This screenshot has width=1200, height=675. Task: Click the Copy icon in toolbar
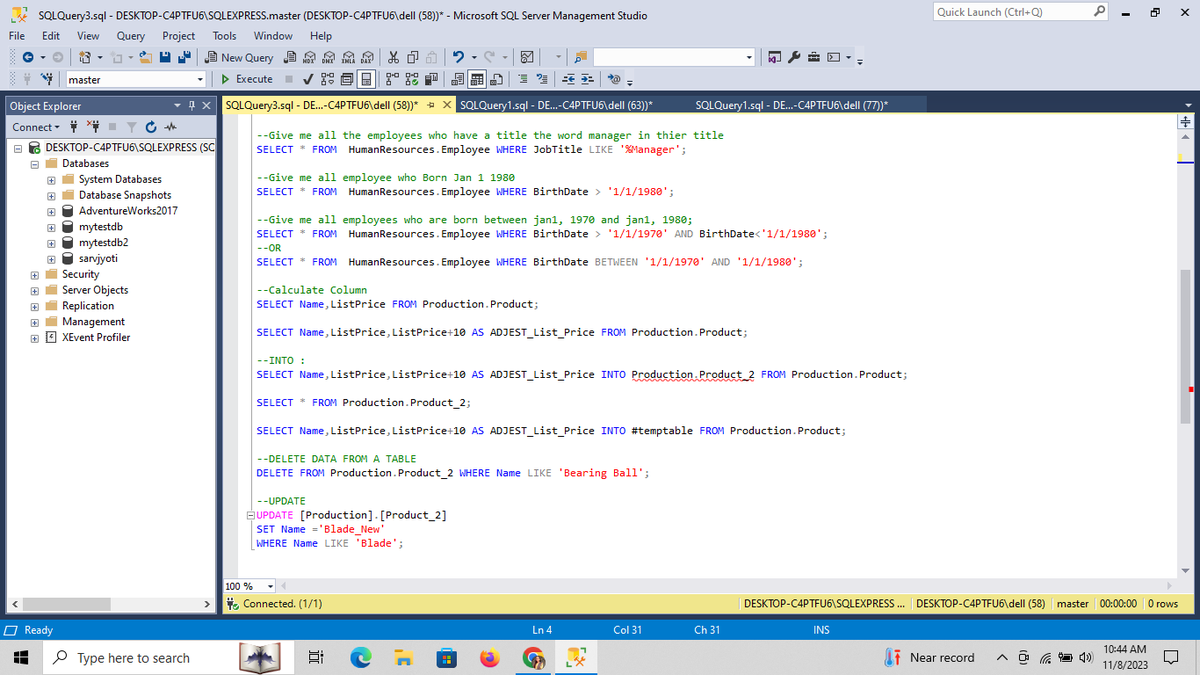pyautogui.click(x=413, y=58)
